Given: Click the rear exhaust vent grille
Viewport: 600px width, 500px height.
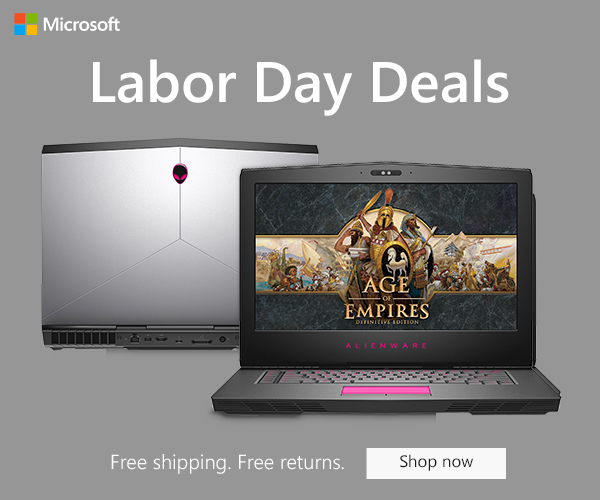Looking at the screenshot, I should [x=81, y=338].
